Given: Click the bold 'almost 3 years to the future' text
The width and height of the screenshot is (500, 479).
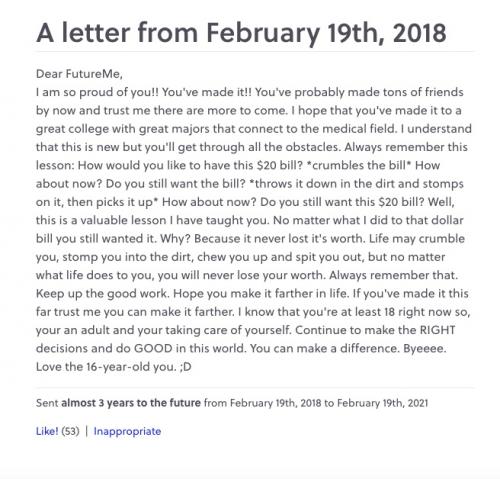Looking at the screenshot, I should point(131,403).
